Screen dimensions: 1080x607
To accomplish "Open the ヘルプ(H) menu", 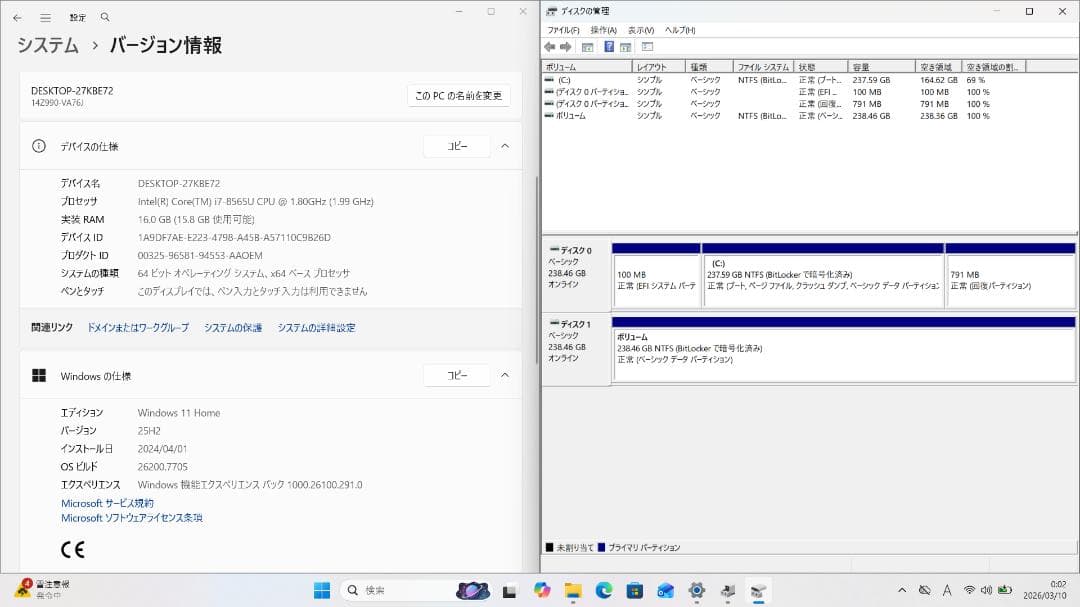I will pyautogui.click(x=680, y=30).
